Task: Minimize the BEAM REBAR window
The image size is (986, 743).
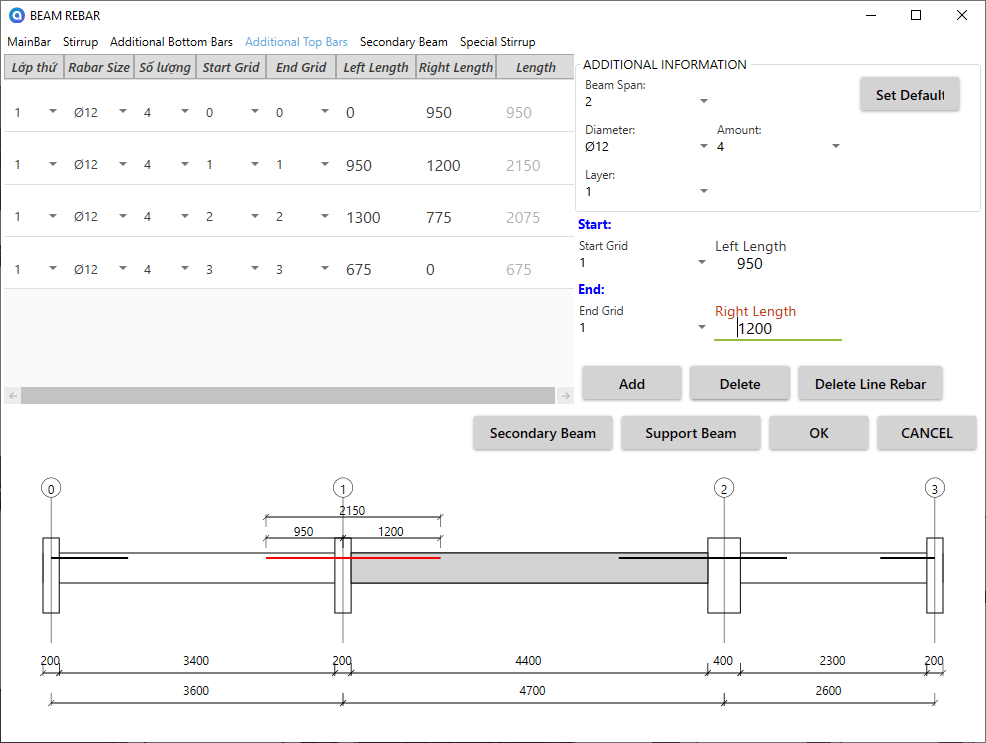Action: [x=871, y=15]
